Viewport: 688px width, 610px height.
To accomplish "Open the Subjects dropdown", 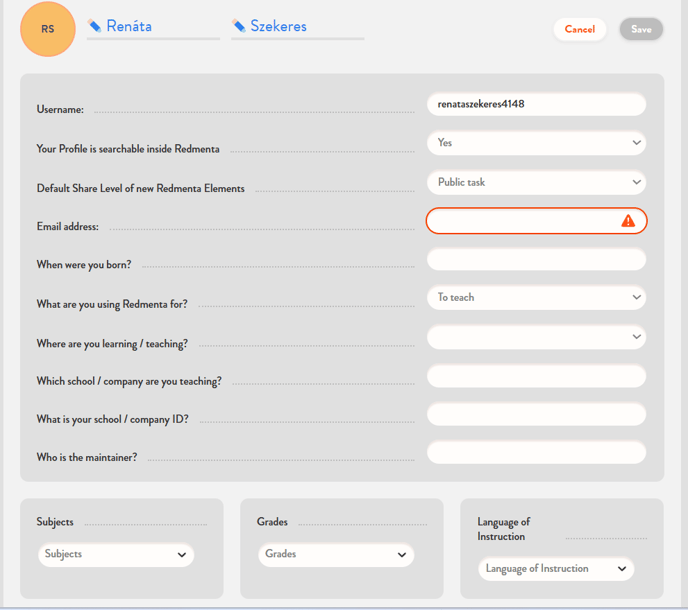I will [116, 554].
